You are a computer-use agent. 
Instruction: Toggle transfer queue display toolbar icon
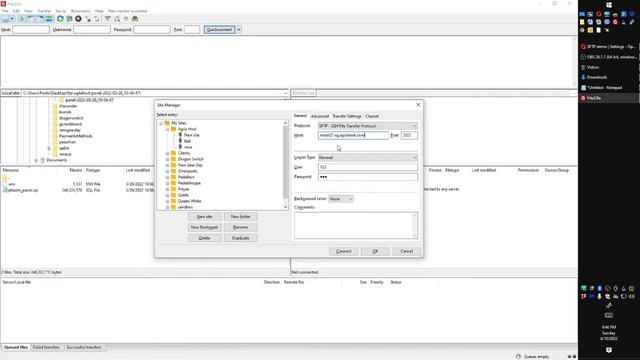coord(49,19)
